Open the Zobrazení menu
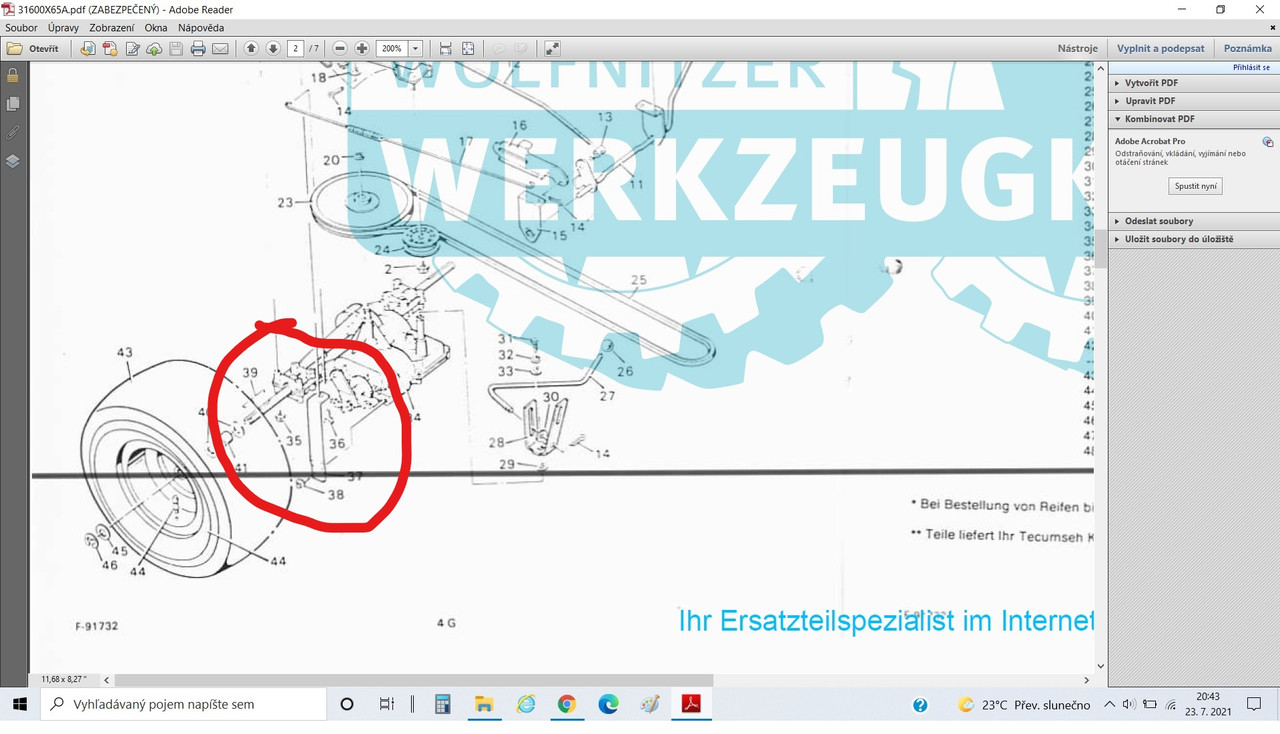Screen dimensions: 1280x734 (x=112, y=28)
